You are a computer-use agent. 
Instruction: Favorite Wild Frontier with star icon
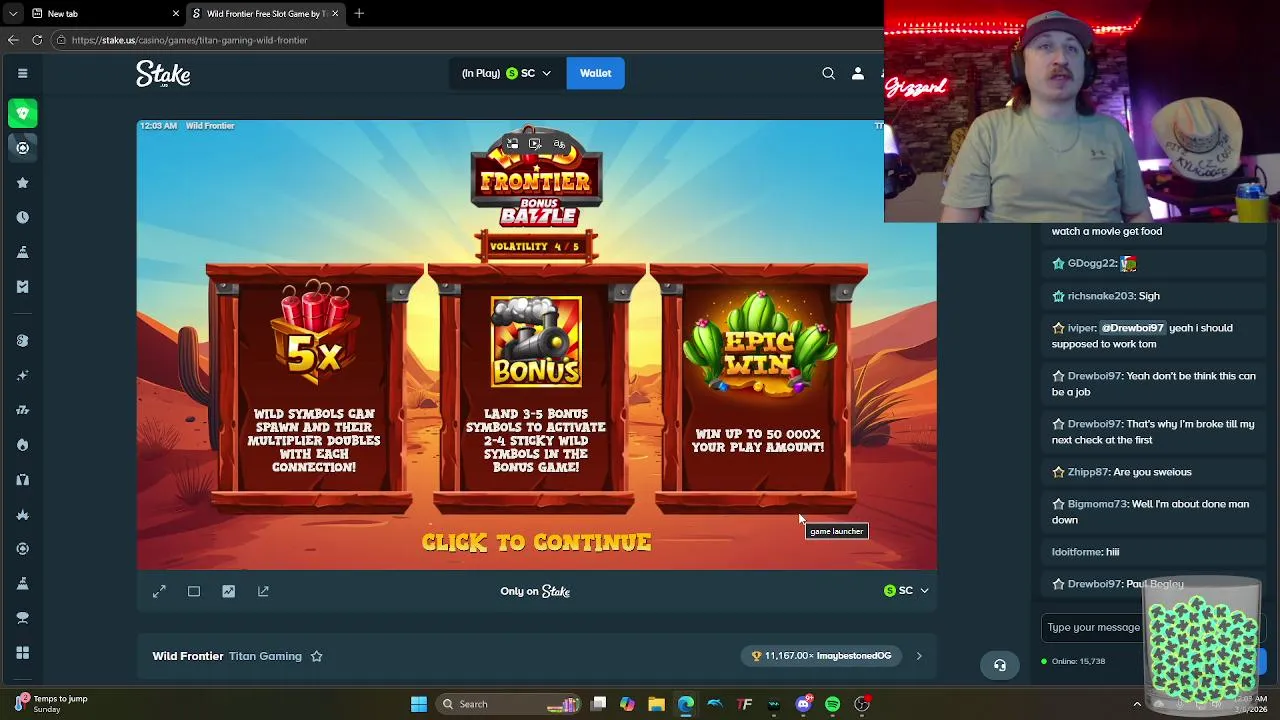(316, 656)
